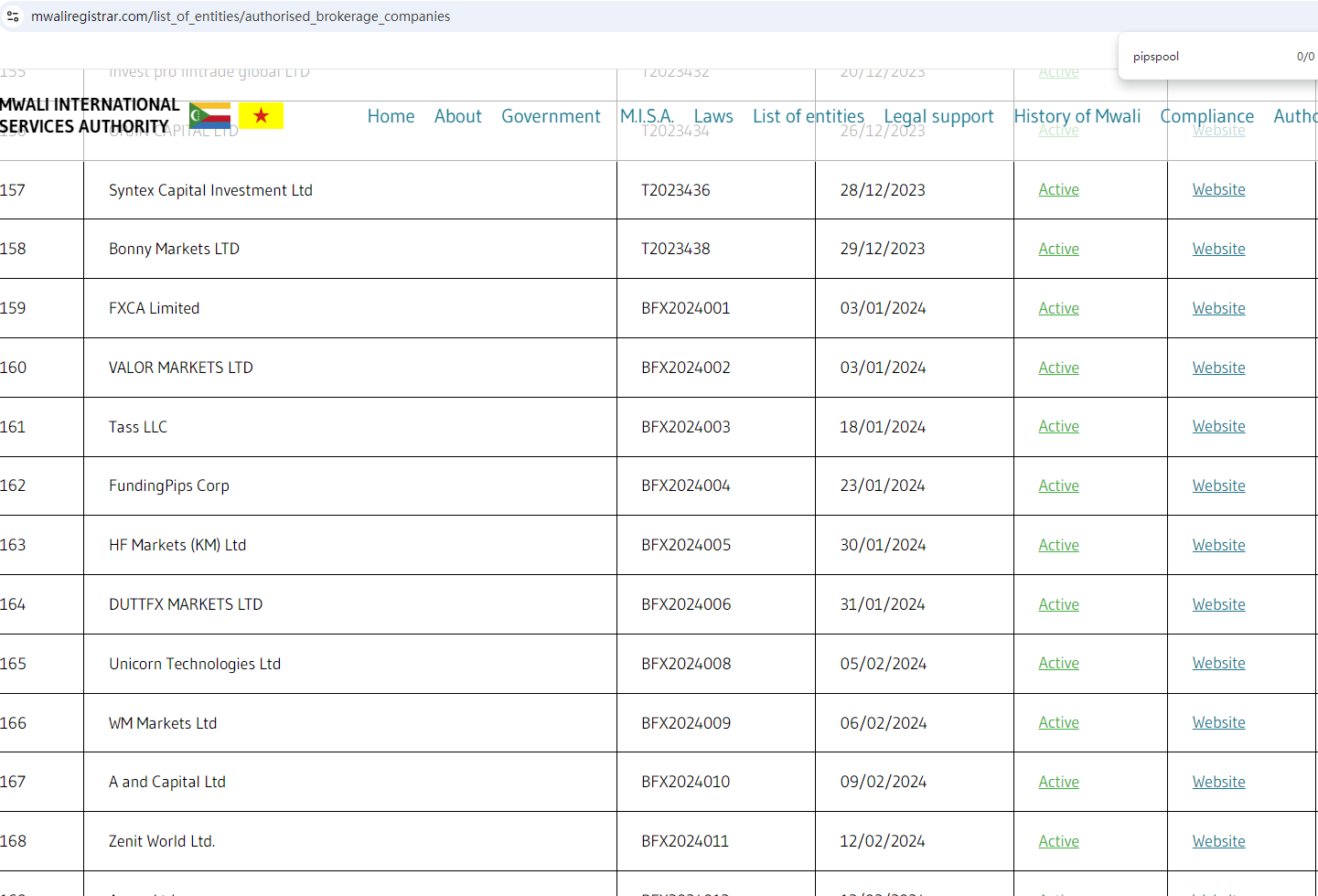
Task: Click the yellow flag with red star
Action: 261,116
